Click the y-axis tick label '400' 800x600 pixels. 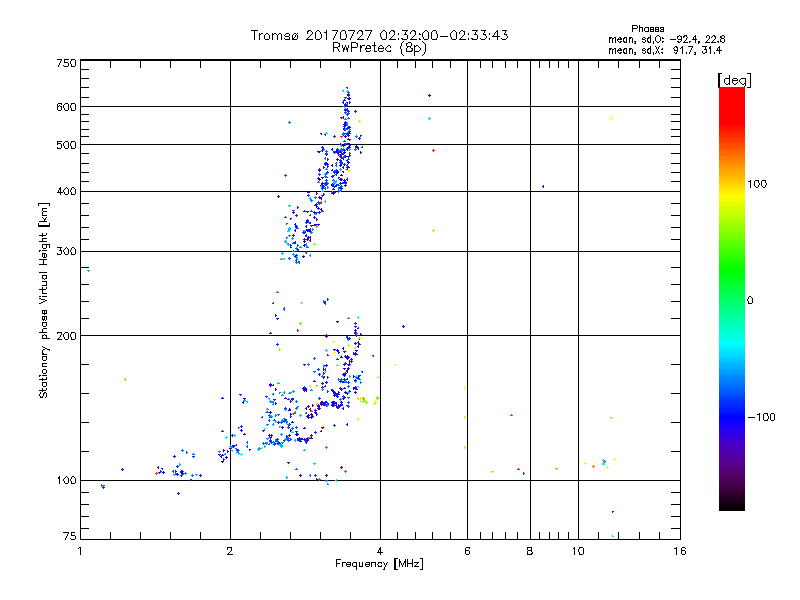66,191
